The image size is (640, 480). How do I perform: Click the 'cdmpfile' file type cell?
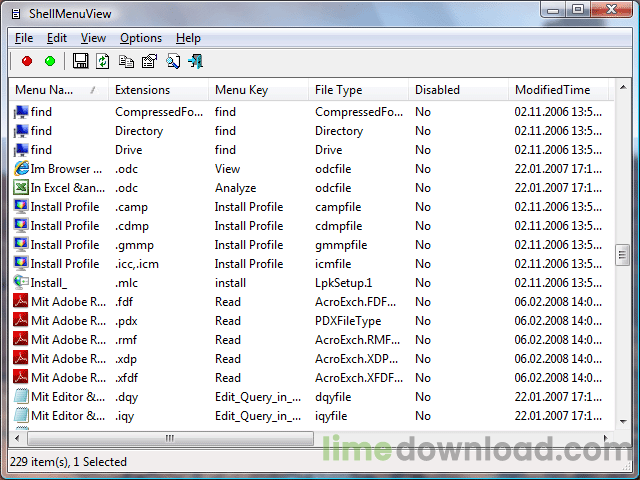(338, 226)
